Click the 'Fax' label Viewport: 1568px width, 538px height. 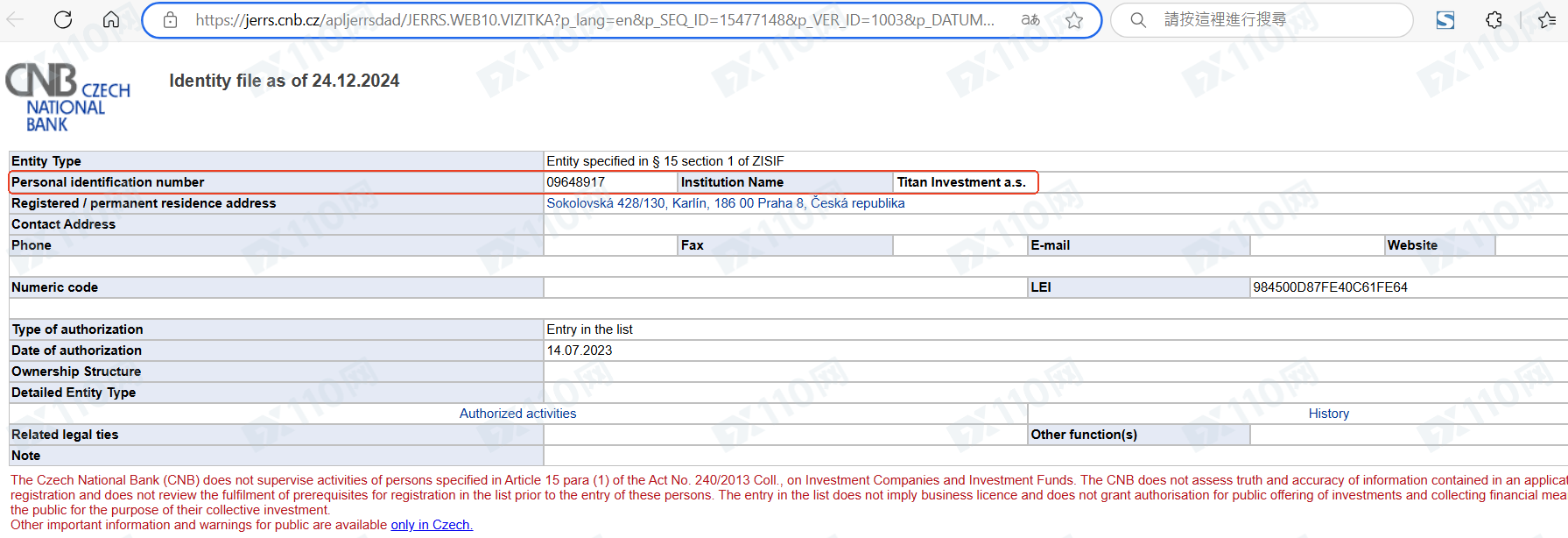click(x=693, y=245)
